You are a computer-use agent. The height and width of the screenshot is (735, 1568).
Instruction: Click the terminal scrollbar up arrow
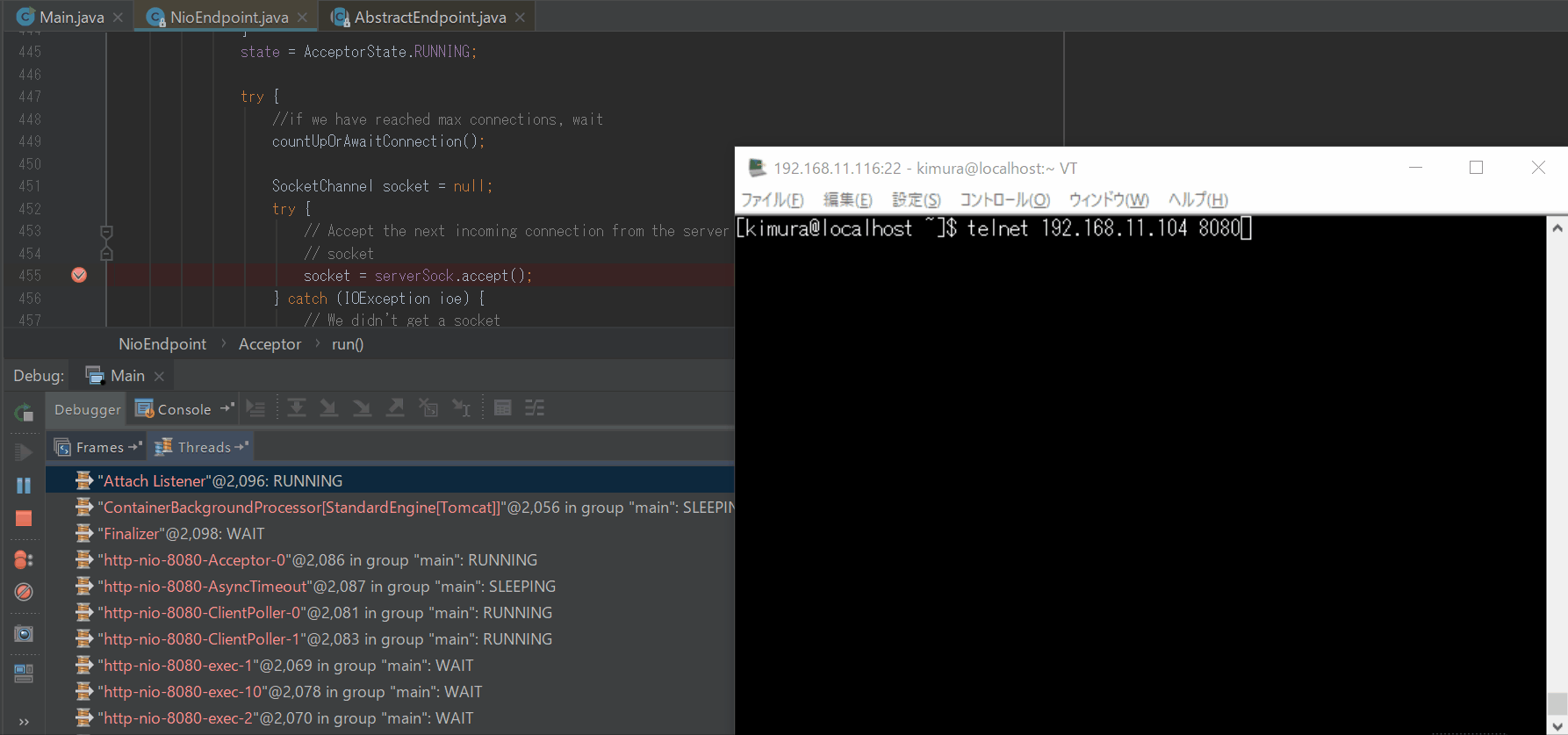pos(1557,228)
